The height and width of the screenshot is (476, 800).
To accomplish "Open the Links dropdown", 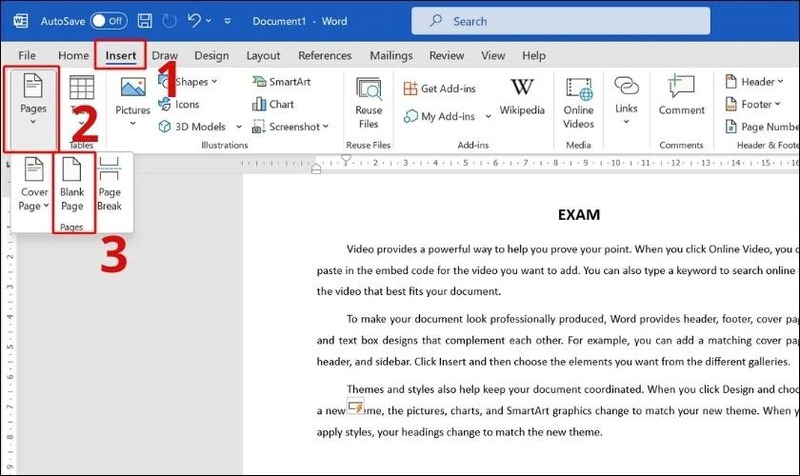I will (x=626, y=101).
